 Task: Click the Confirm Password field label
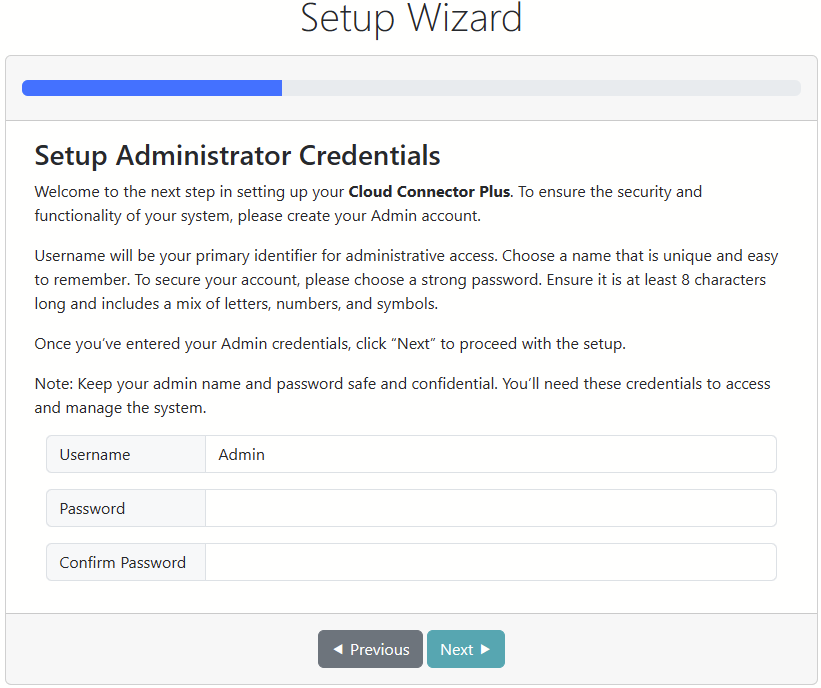click(x=123, y=563)
